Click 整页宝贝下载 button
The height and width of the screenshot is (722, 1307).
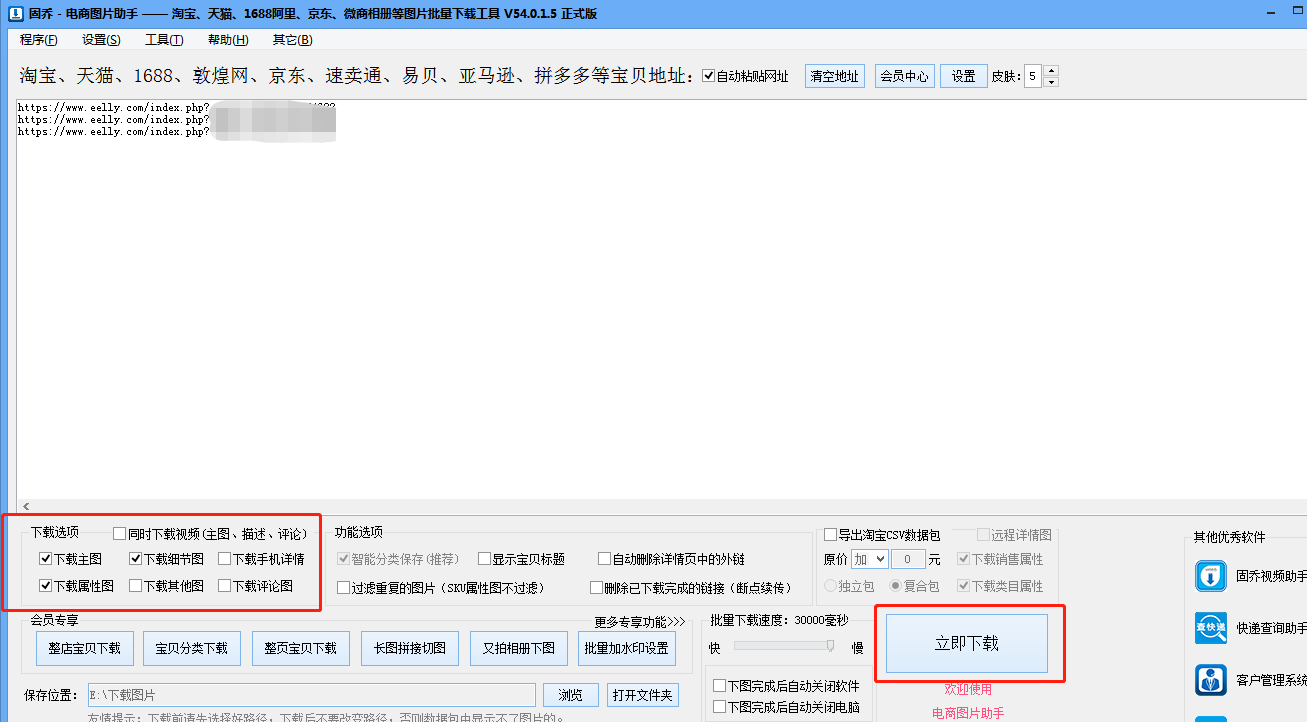(300, 648)
